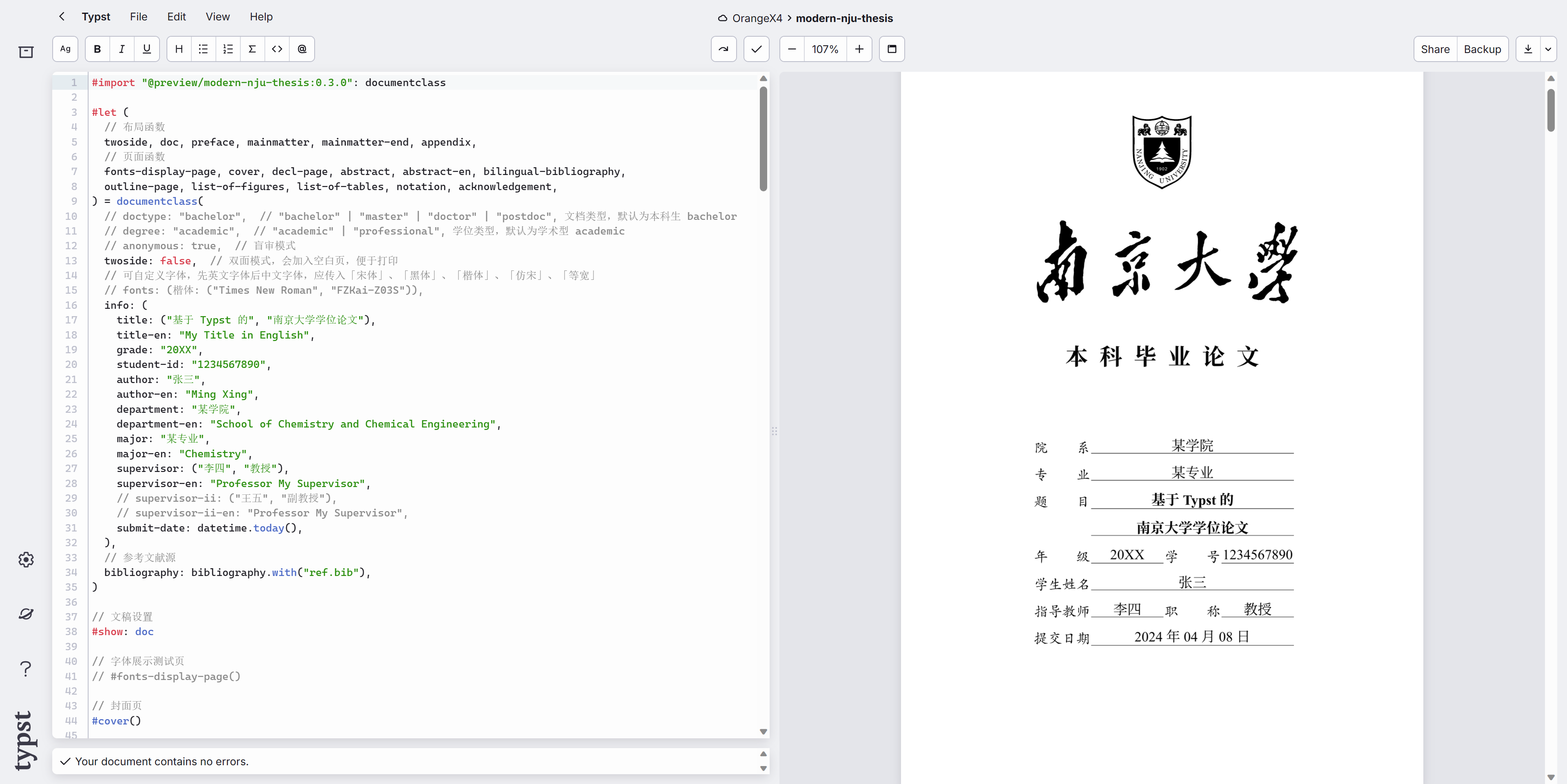Open the 107% zoom level dropdown
The image size is (1567, 784).
click(x=825, y=49)
